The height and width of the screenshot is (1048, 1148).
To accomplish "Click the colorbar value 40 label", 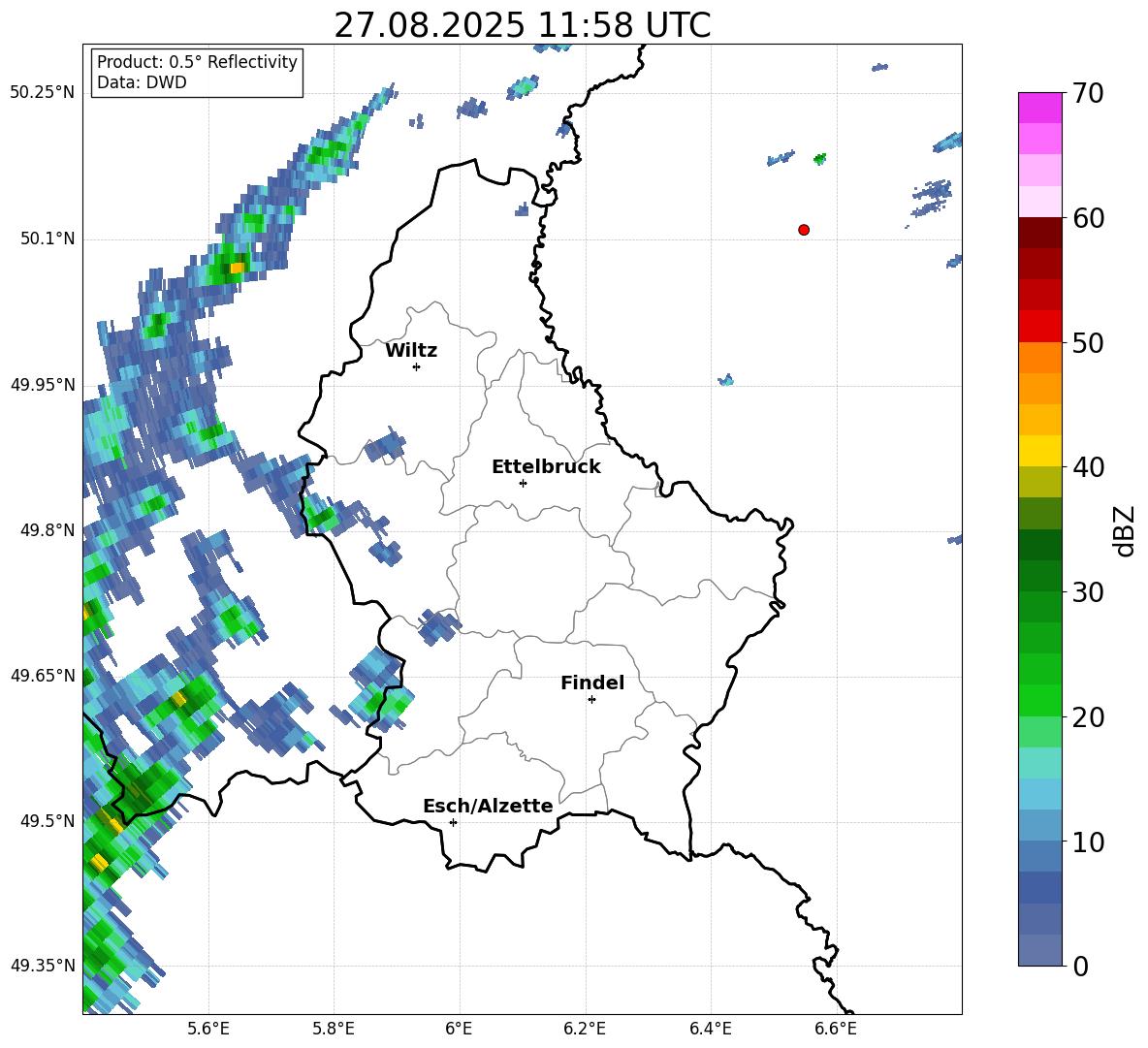I will point(1088,467).
